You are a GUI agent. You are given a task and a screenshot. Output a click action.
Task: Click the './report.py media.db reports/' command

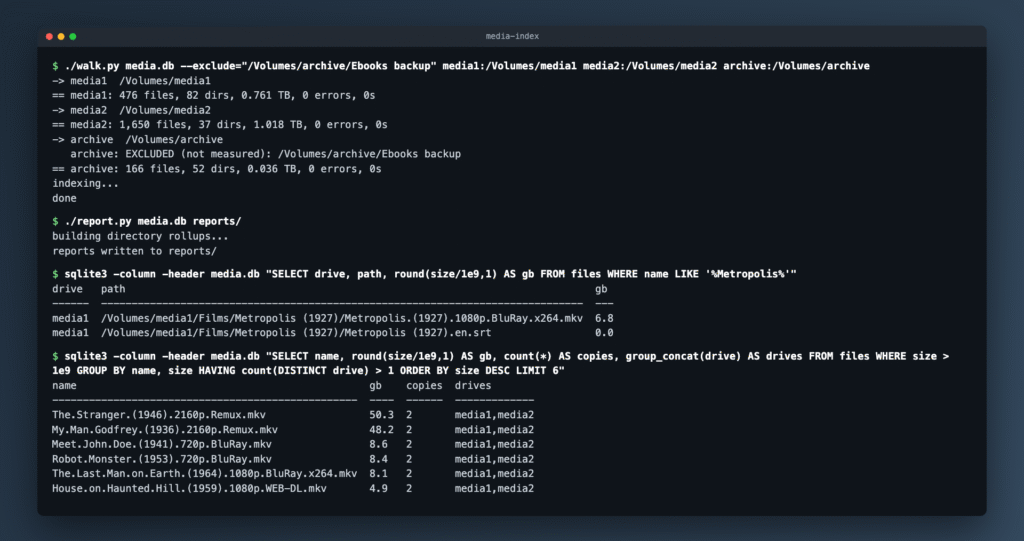point(147,221)
